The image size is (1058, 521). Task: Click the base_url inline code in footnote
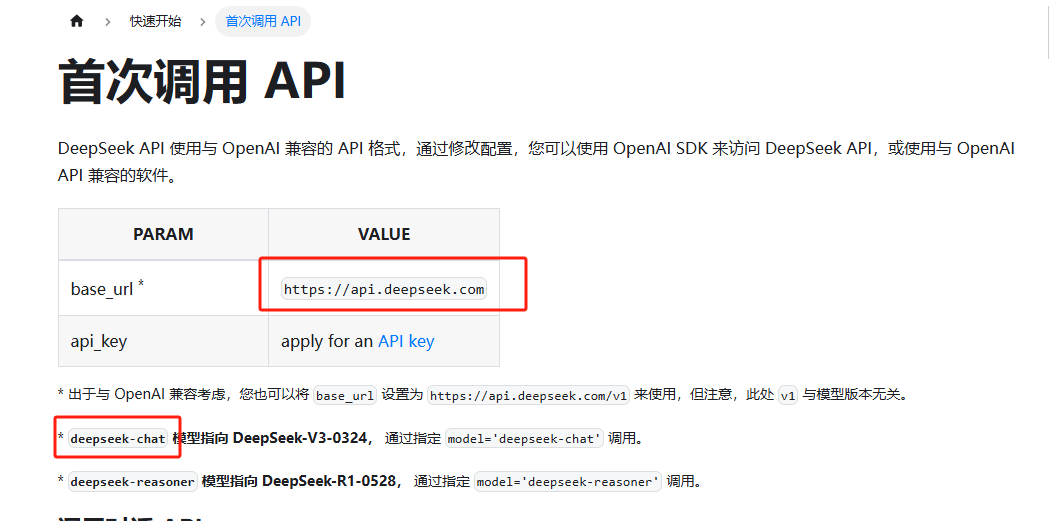[345, 395]
